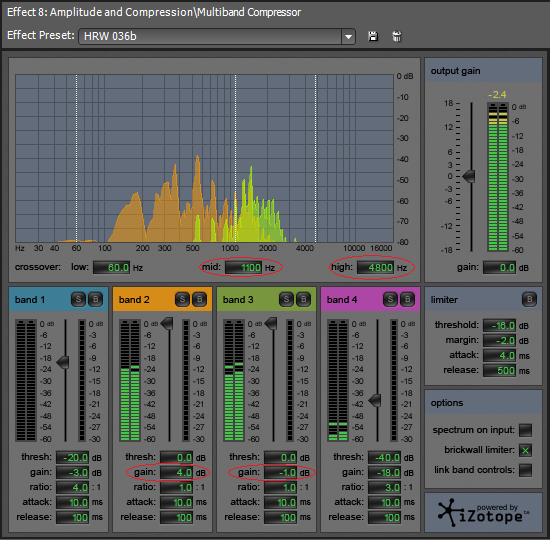Click the iZotope logo
Image resolution: width=550 pixels, height=540 pixels.
[483, 513]
